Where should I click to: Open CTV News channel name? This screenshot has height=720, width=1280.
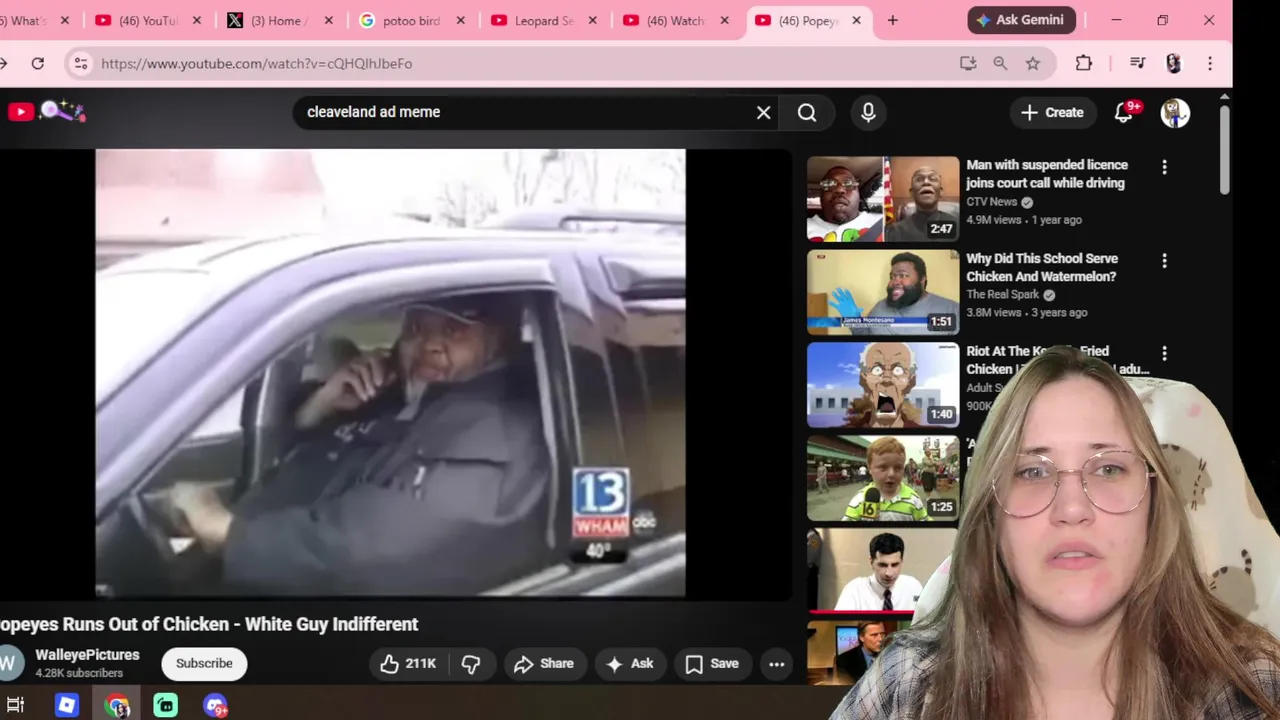[991, 201]
